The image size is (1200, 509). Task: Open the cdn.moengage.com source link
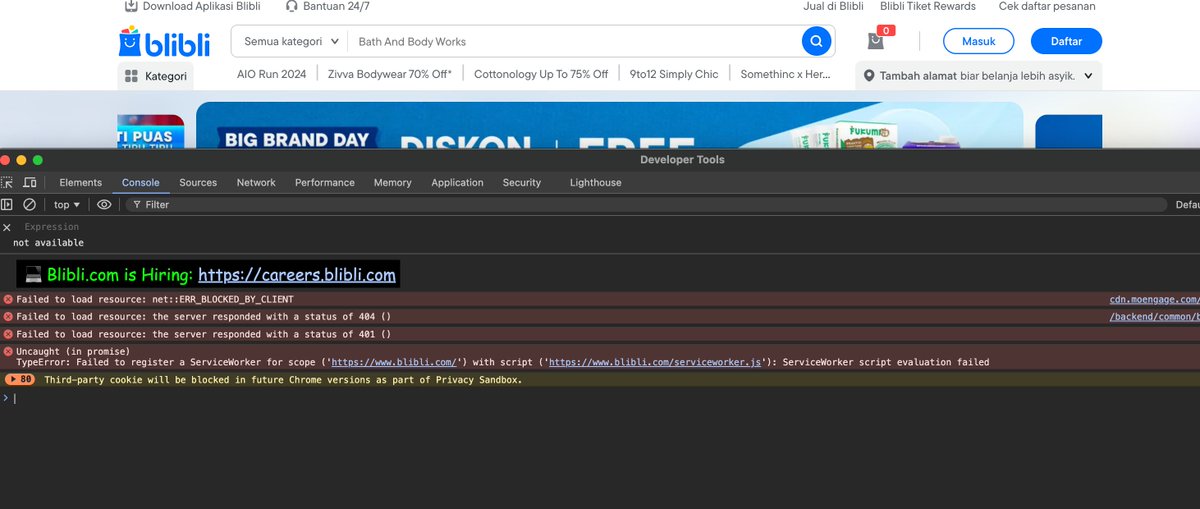pyautogui.click(x=1154, y=299)
